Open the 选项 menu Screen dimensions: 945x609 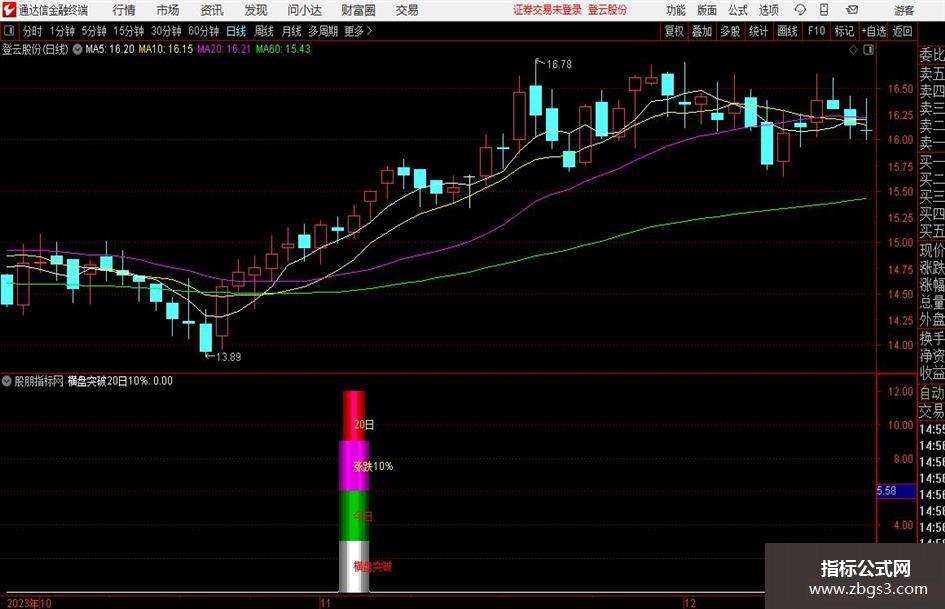(x=768, y=10)
